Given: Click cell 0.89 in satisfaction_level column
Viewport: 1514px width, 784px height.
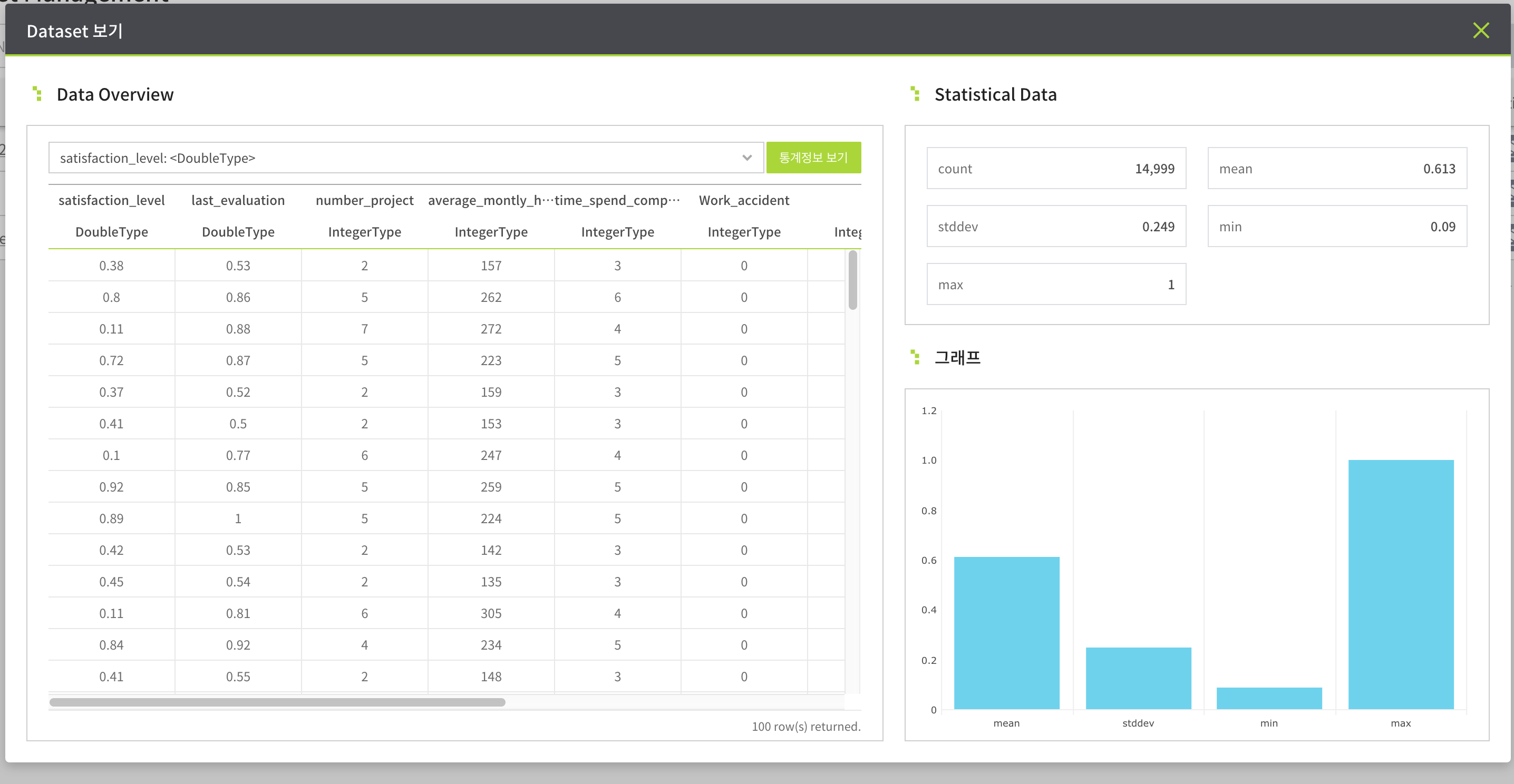Looking at the screenshot, I should point(112,518).
